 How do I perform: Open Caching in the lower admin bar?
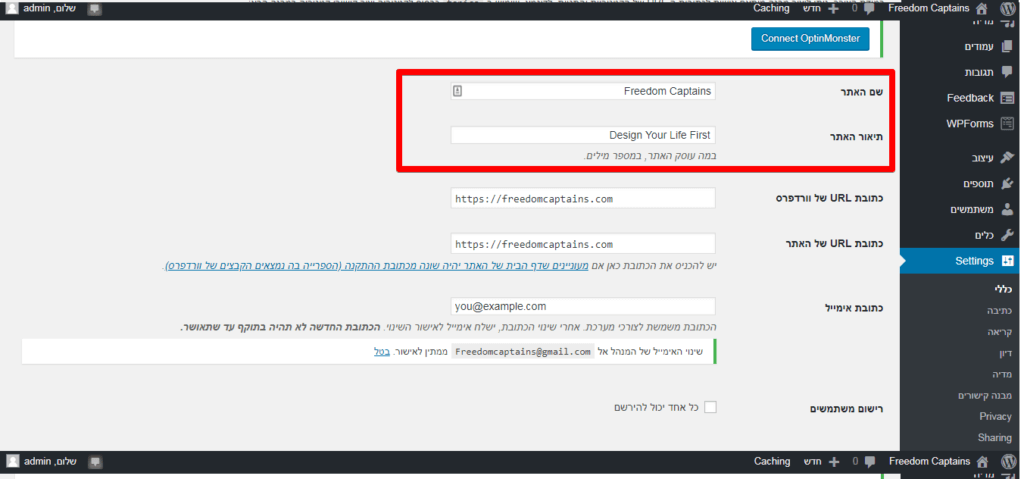tap(772, 461)
